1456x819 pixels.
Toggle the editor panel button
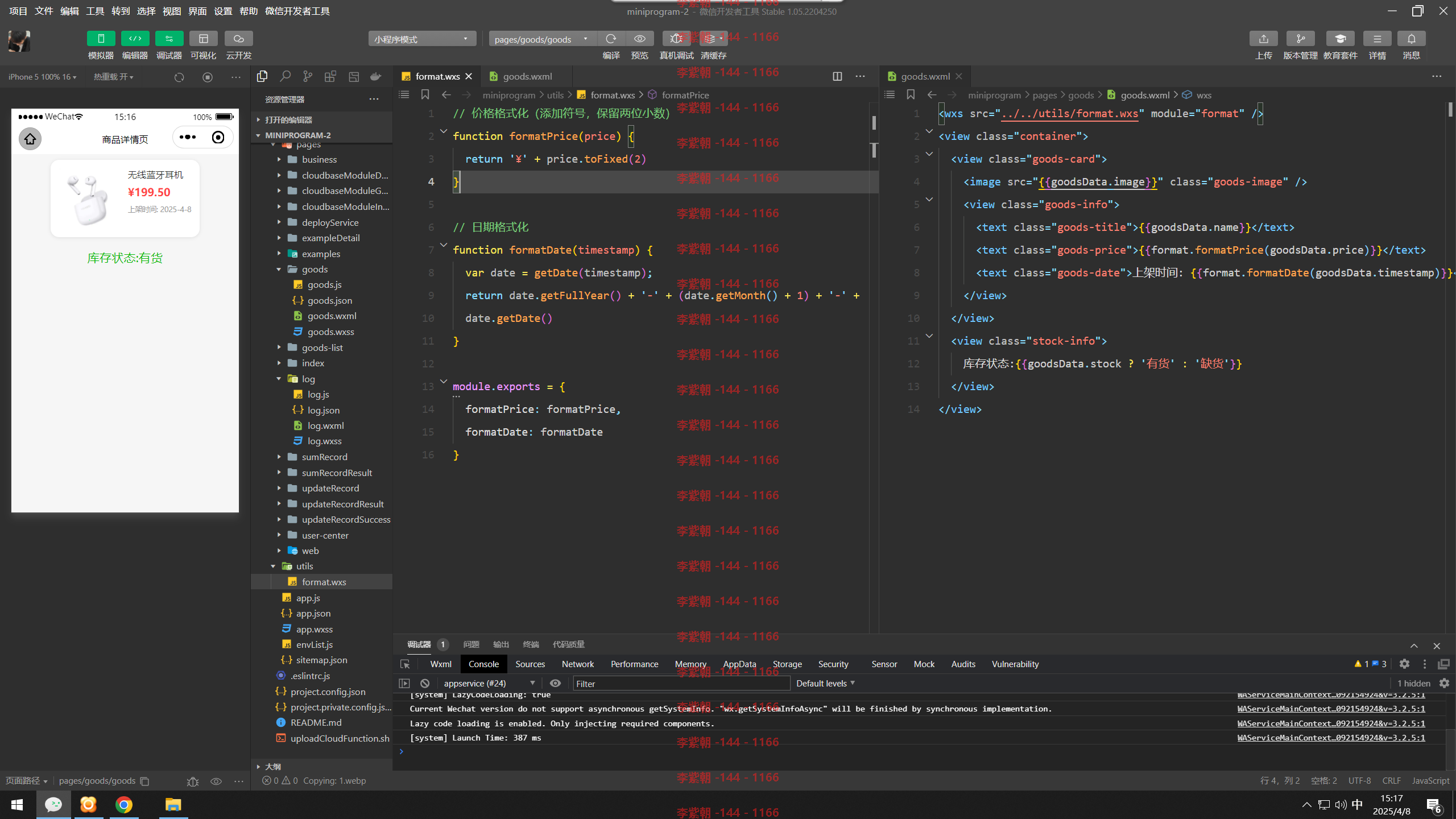tap(135, 39)
